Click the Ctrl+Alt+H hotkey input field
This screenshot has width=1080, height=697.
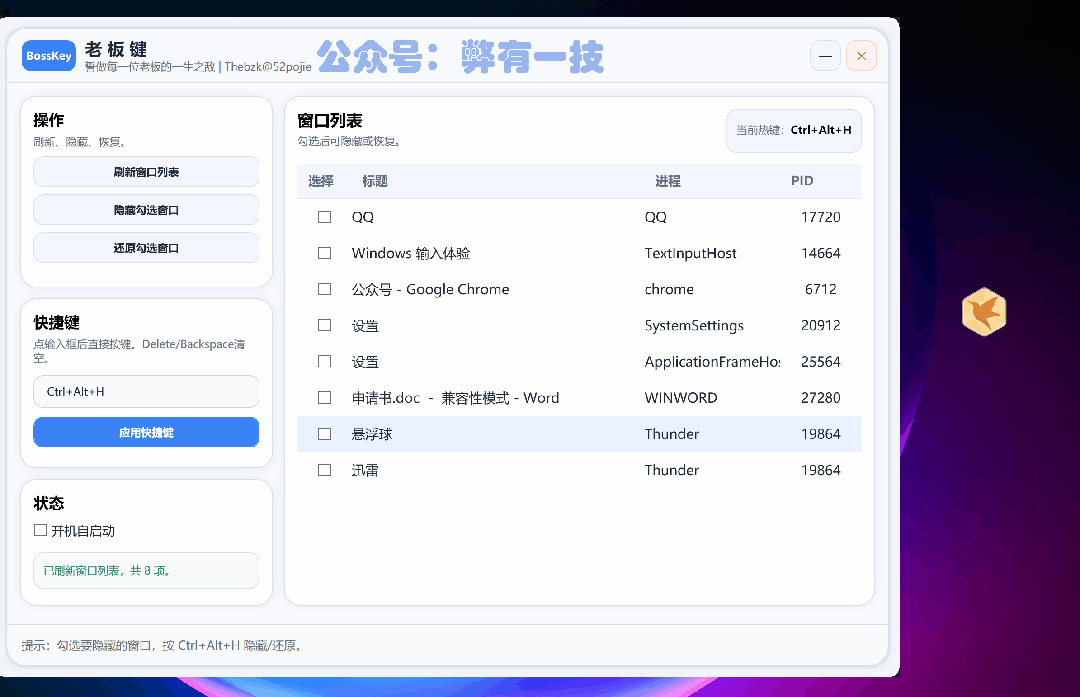pos(146,392)
